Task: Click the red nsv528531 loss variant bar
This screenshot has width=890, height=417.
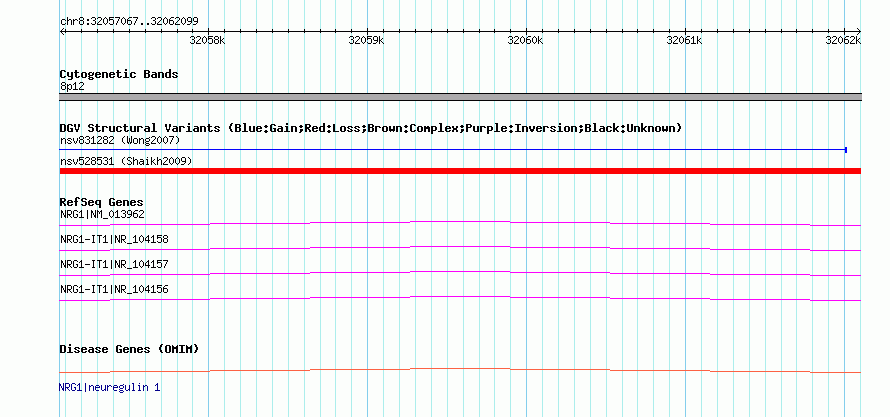Action: [460, 171]
